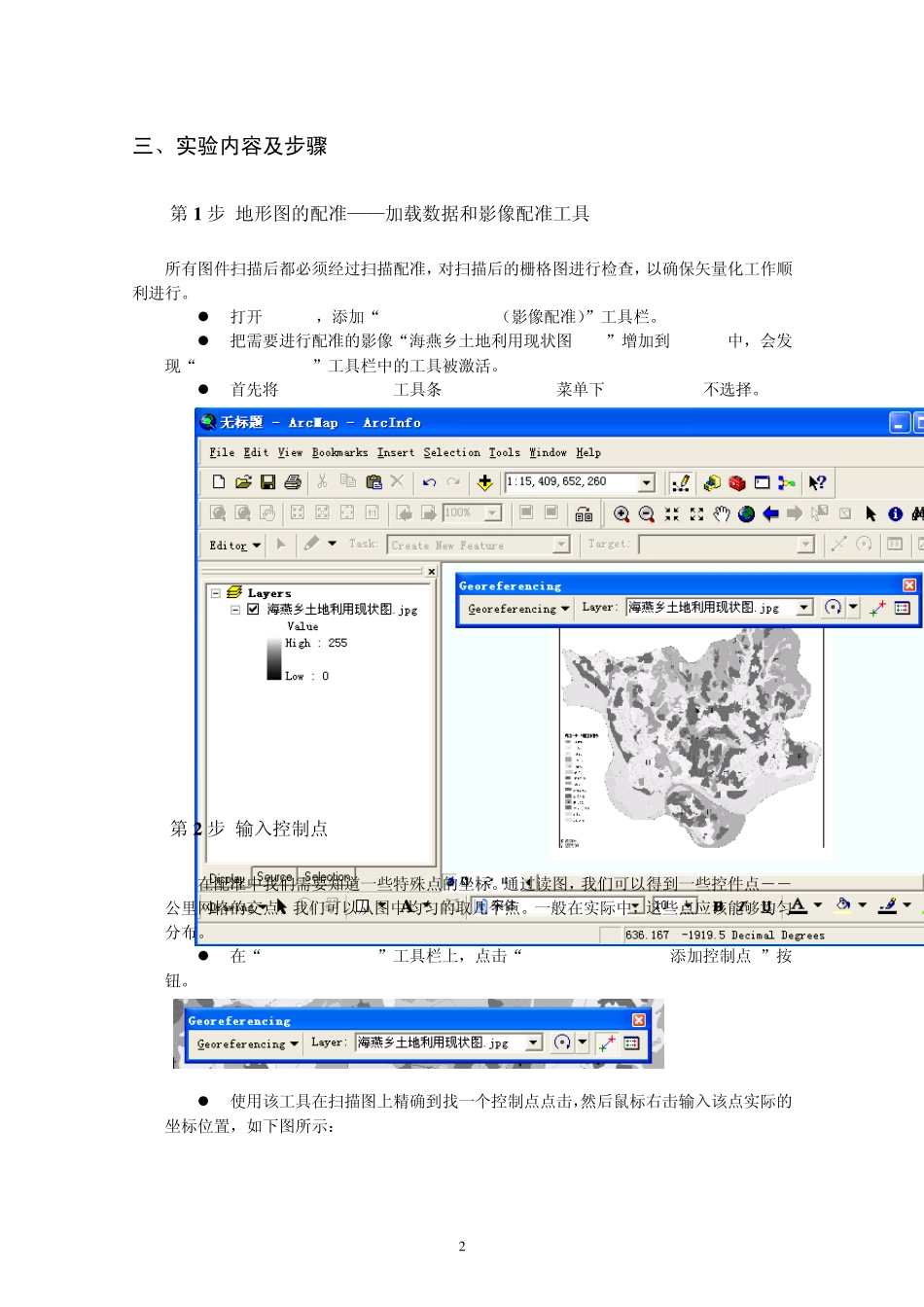Show the Command Line window icon

pyautogui.click(x=762, y=482)
